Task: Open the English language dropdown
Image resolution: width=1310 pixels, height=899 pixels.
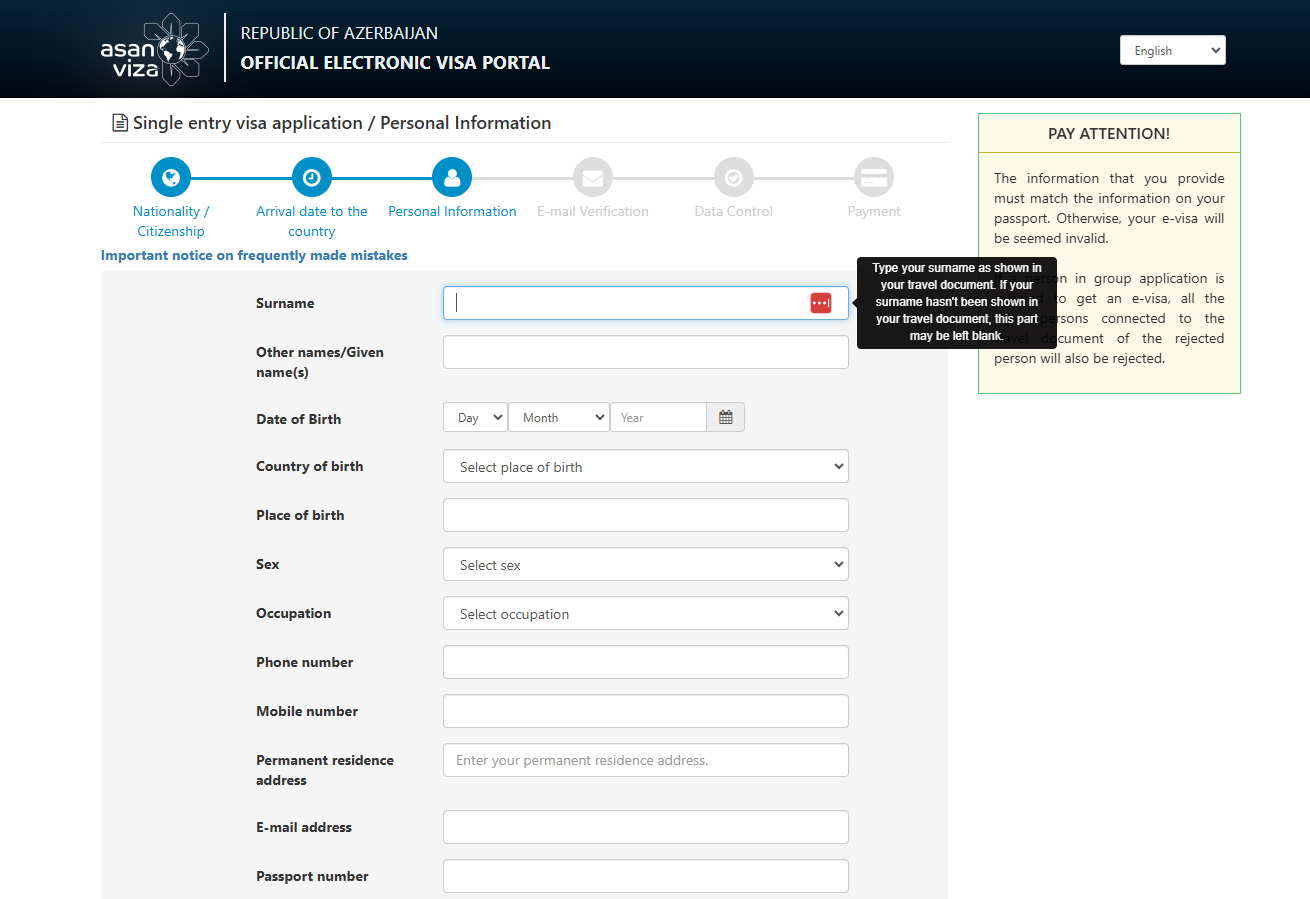Action: coord(1173,50)
